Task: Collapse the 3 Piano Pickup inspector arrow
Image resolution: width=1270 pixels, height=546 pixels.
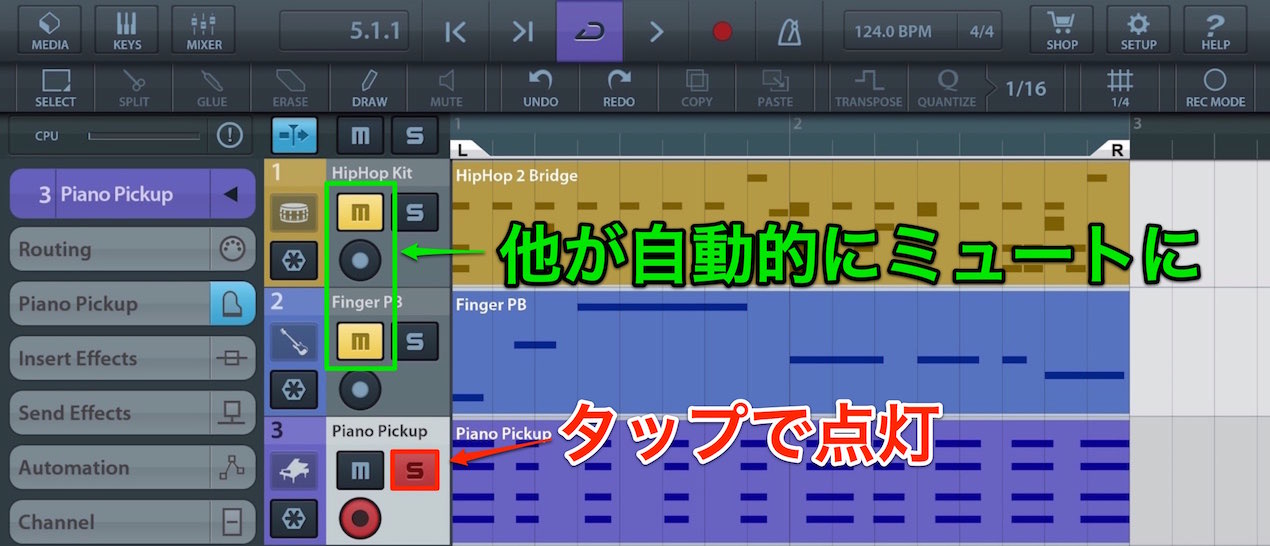Action: (x=232, y=194)
